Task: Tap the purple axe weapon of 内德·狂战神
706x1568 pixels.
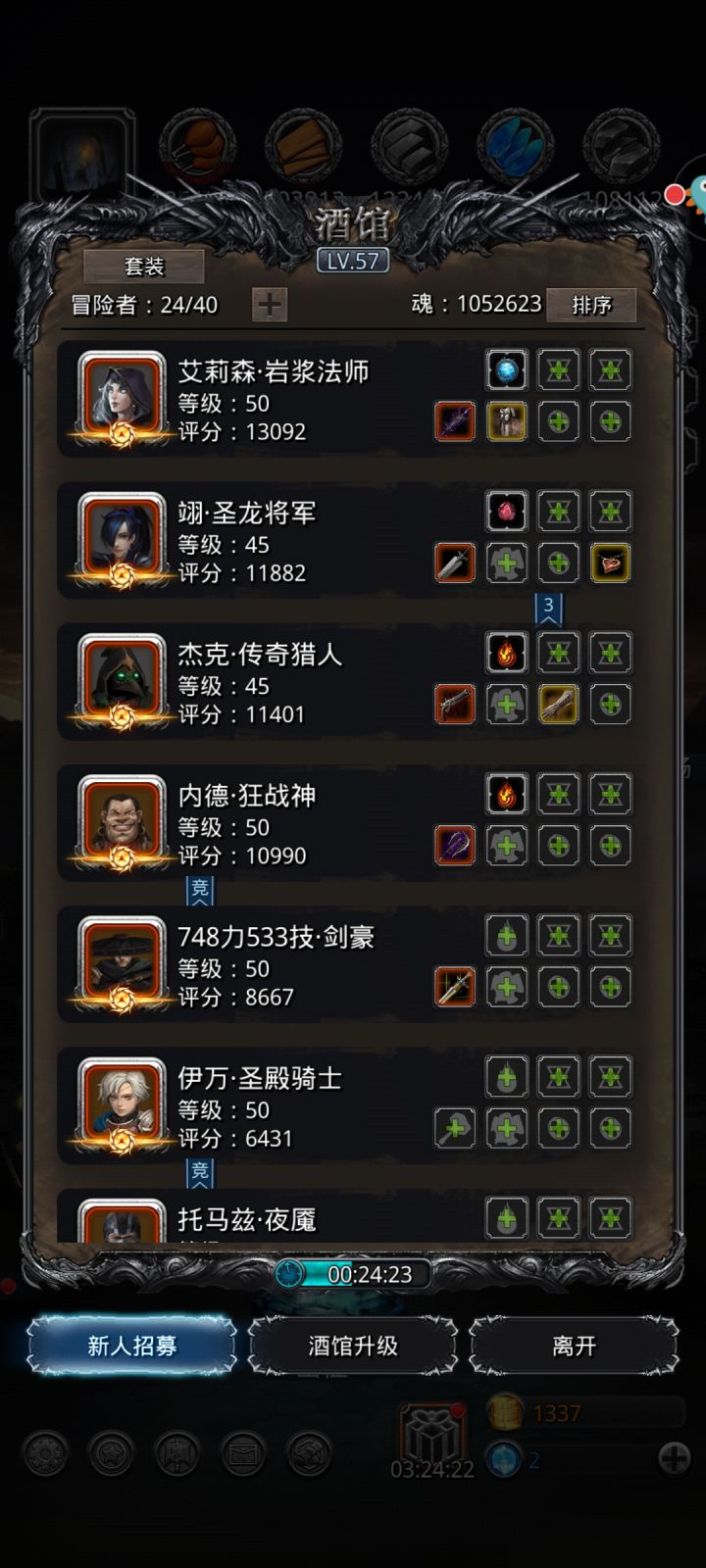Action: [x=455, y=845]
